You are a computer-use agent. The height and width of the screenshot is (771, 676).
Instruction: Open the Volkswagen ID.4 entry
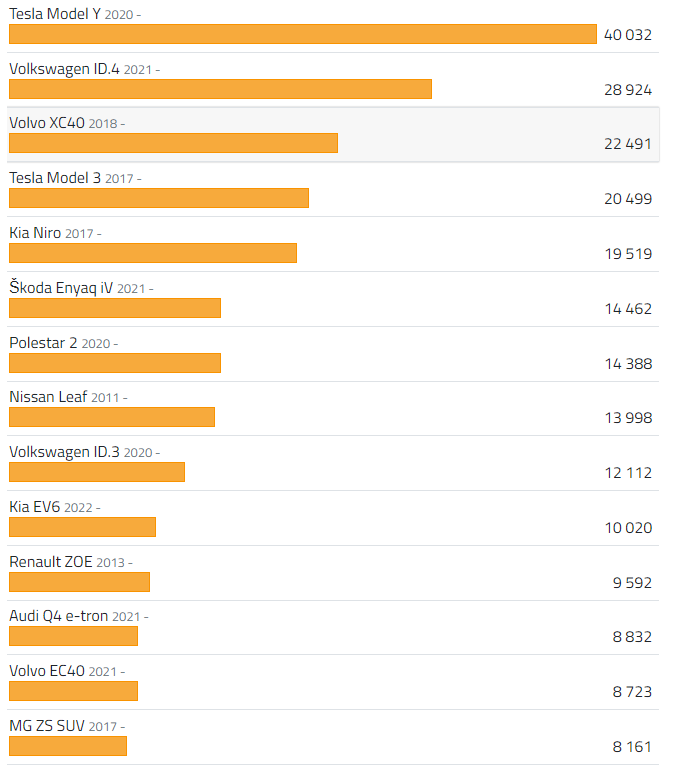[x=65, y=69]
